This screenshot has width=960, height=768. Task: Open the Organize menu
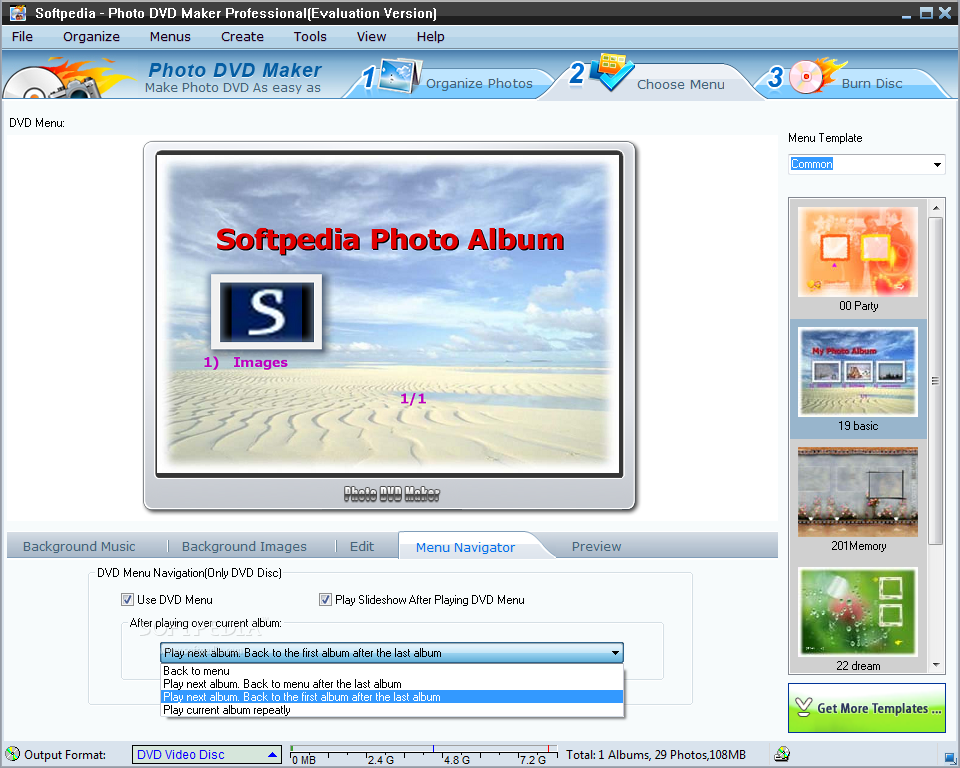[91, 37]
